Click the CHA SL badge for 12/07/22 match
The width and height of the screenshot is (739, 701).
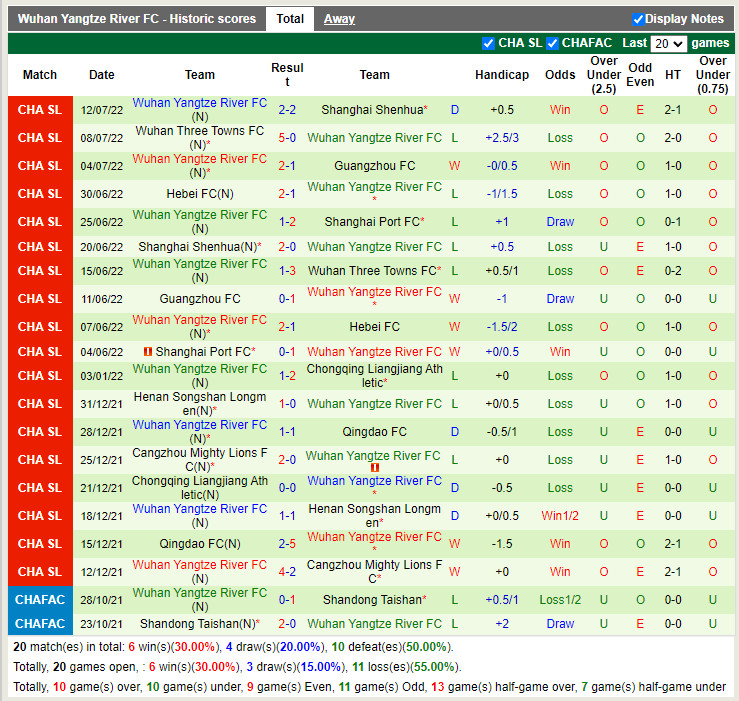coord(40,110)
